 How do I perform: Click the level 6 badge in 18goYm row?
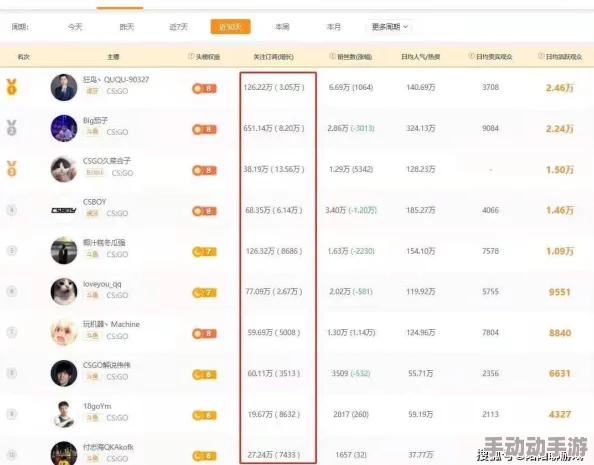[x=204, y=415]
